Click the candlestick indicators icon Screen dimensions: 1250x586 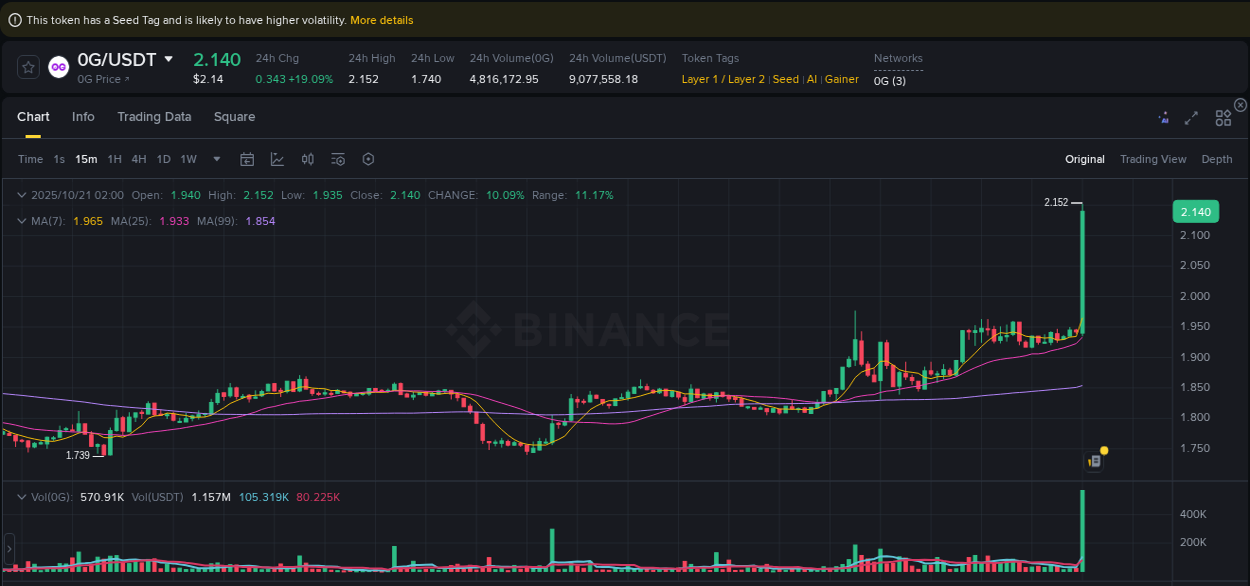(307, 158)
